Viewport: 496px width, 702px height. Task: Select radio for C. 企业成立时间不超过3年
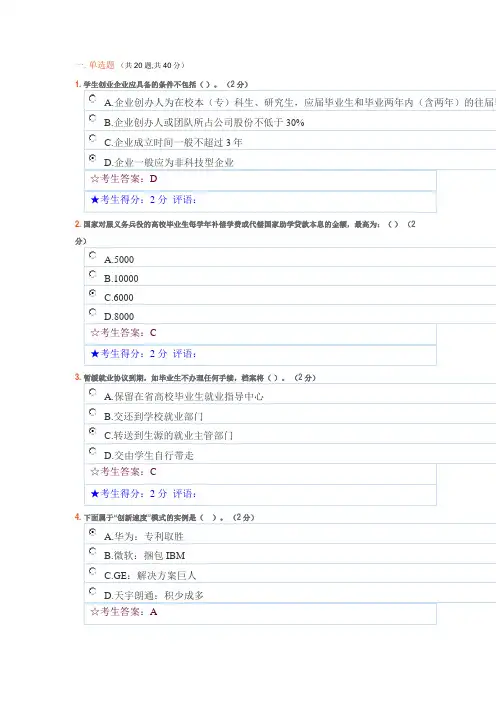point(93,138)
